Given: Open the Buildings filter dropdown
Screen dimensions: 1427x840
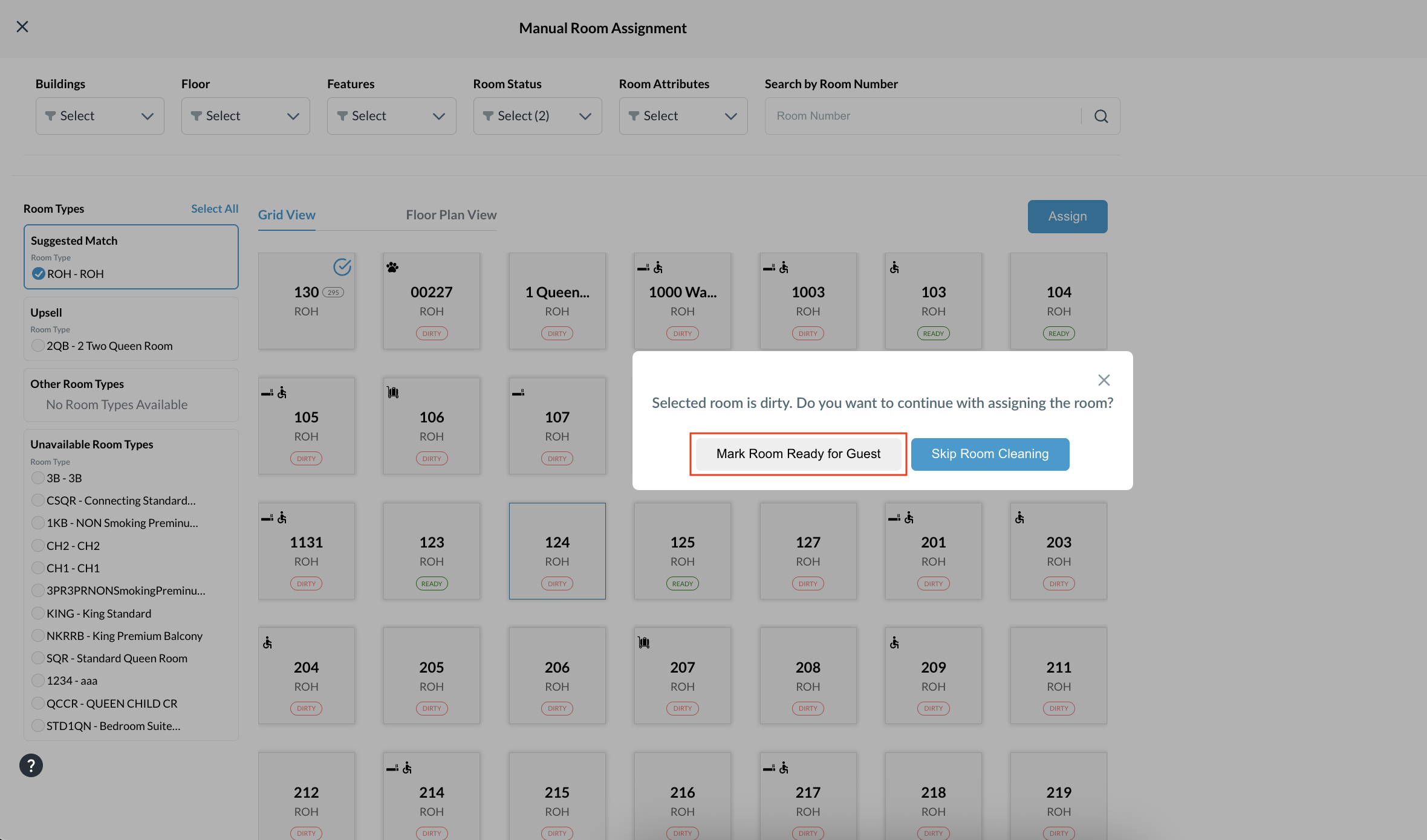Looking at the screenshot, I should (100, 116).
